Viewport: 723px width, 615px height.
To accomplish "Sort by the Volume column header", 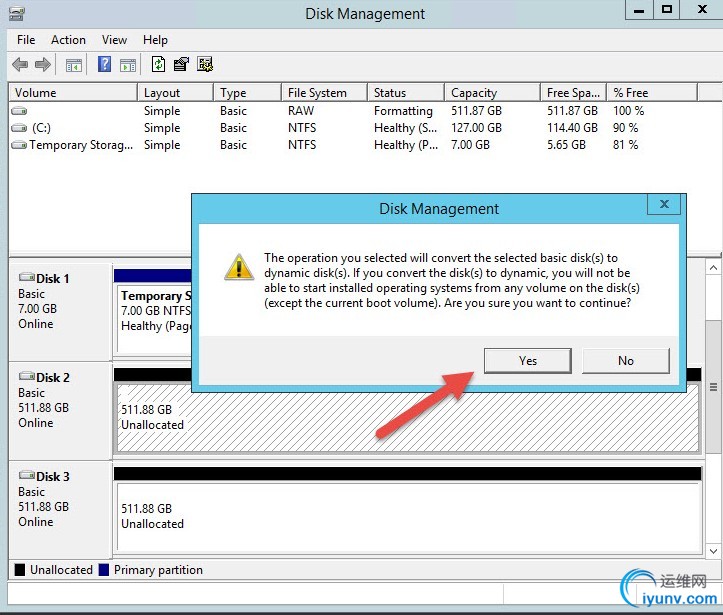I will click(x=73, y=93).
